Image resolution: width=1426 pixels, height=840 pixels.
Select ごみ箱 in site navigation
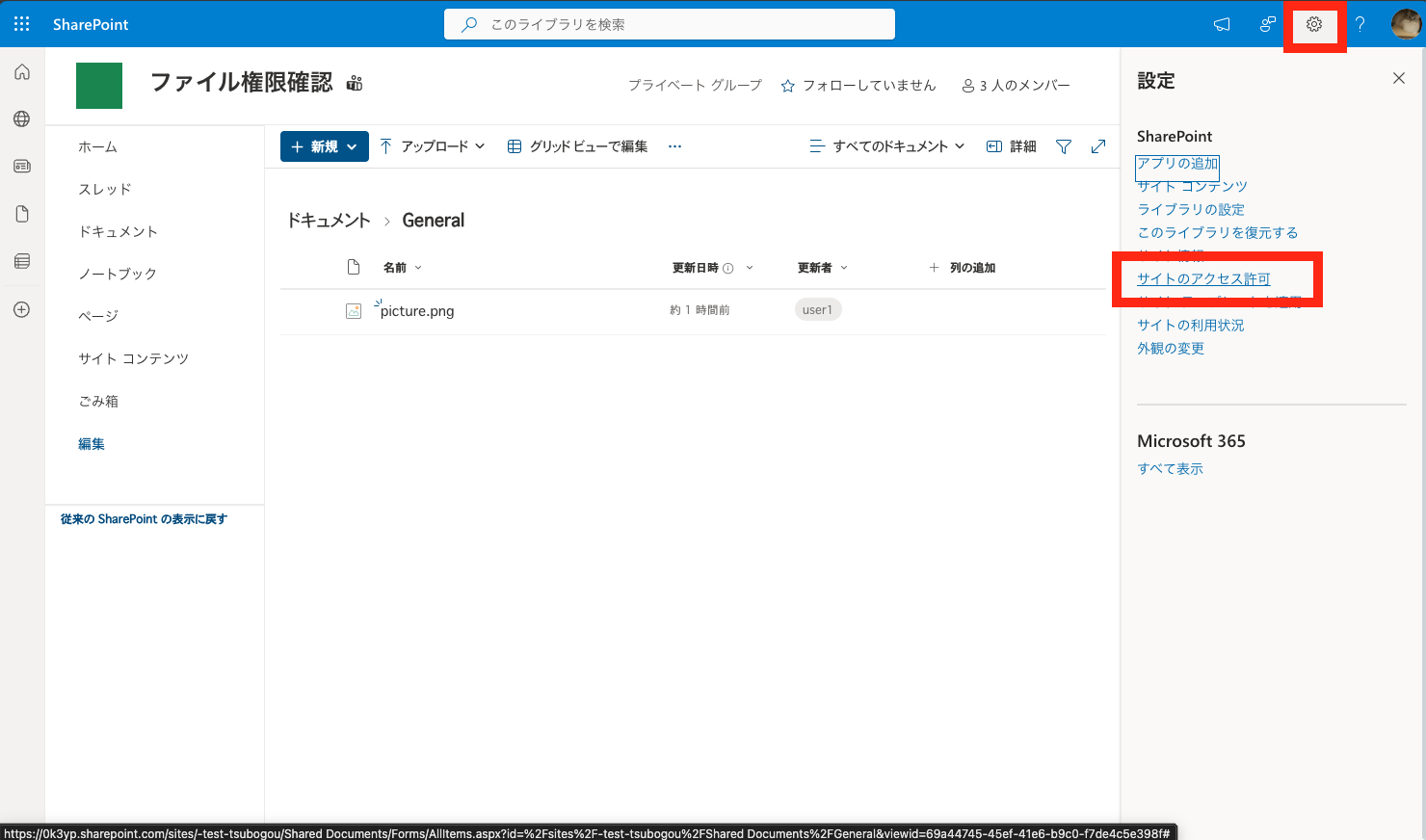click(98, 401)
